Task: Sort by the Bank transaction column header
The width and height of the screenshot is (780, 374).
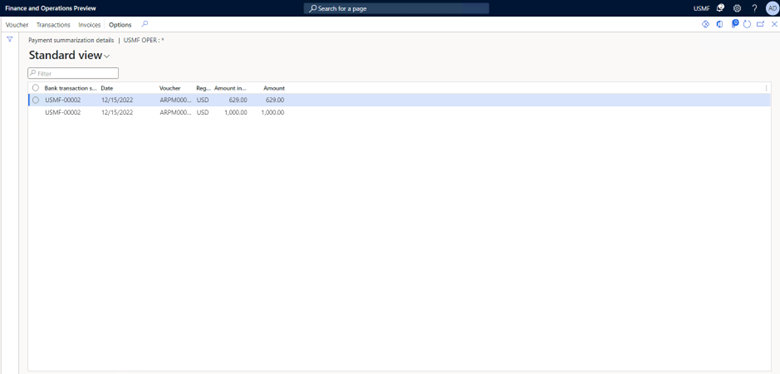Action: pyautogui.click(x=71, y=88)
